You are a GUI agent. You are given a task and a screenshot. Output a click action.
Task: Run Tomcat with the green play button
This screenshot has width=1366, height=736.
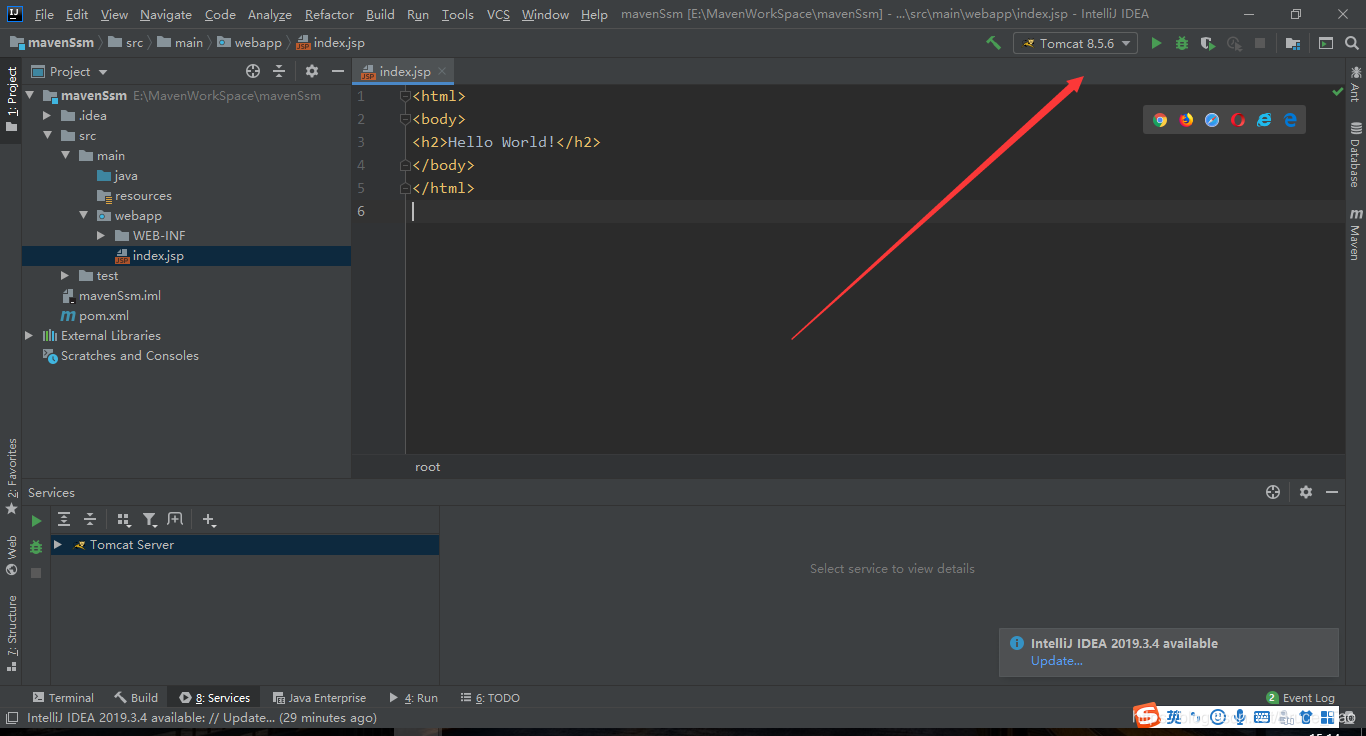pyautogui.click(x=1156, y=43)
